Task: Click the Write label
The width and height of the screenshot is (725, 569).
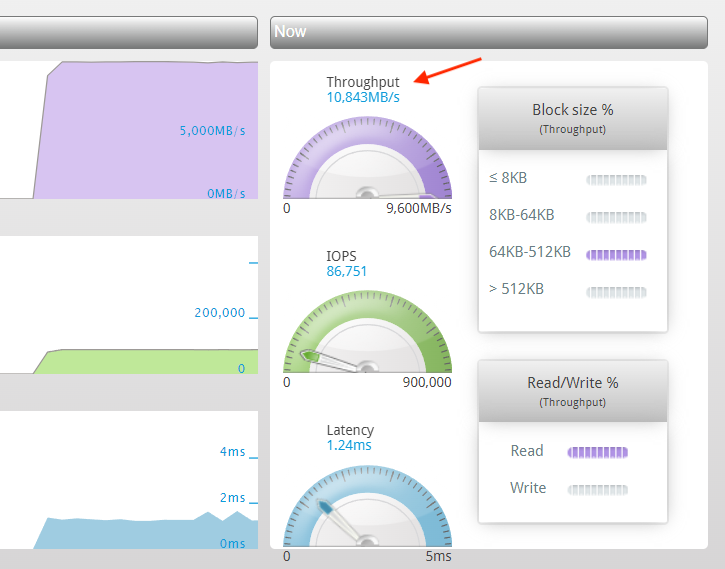Action: click(x=528, y=488)
